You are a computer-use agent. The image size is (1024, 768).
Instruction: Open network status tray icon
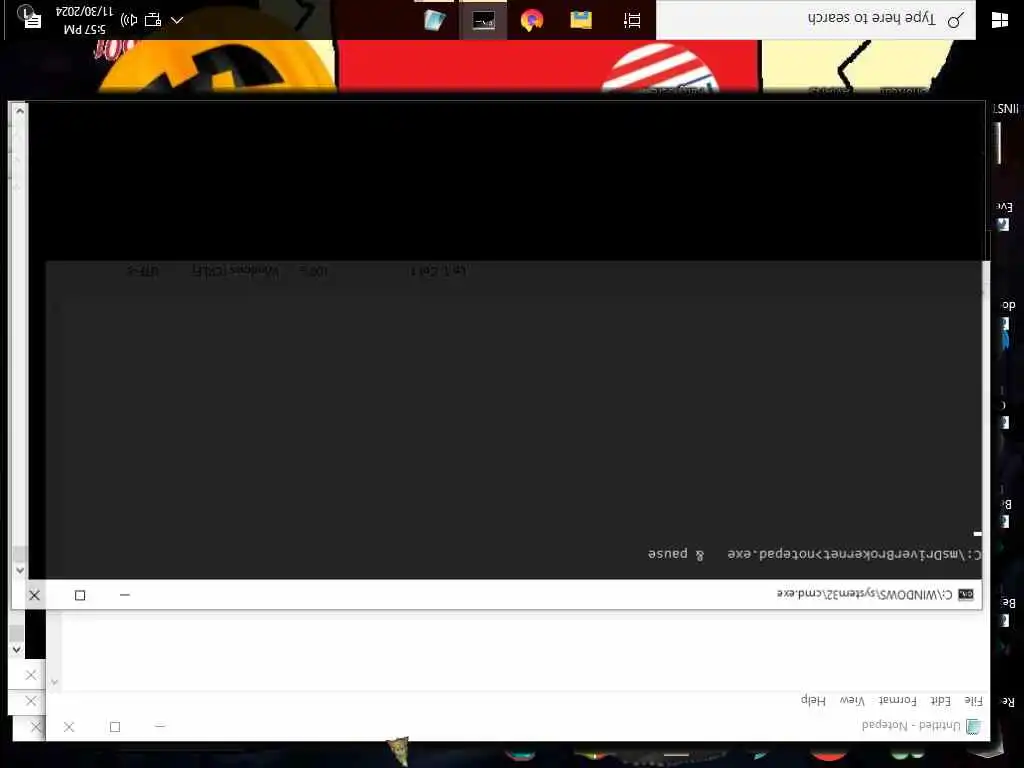(153, 20)
